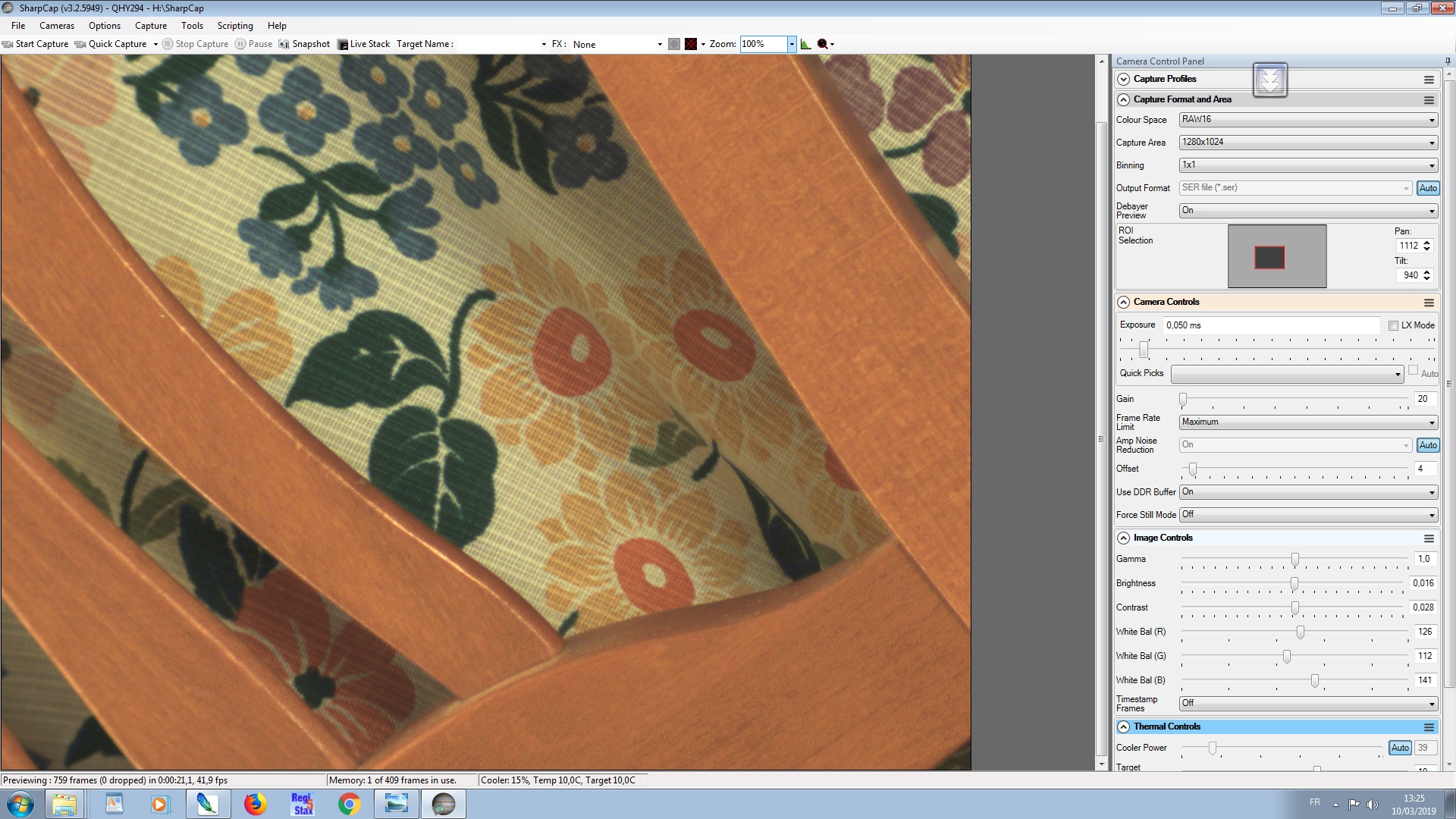1456x819 pixels.
Task: Click the focus assistant magnifier icon
Action: click(x=822, y=44)
